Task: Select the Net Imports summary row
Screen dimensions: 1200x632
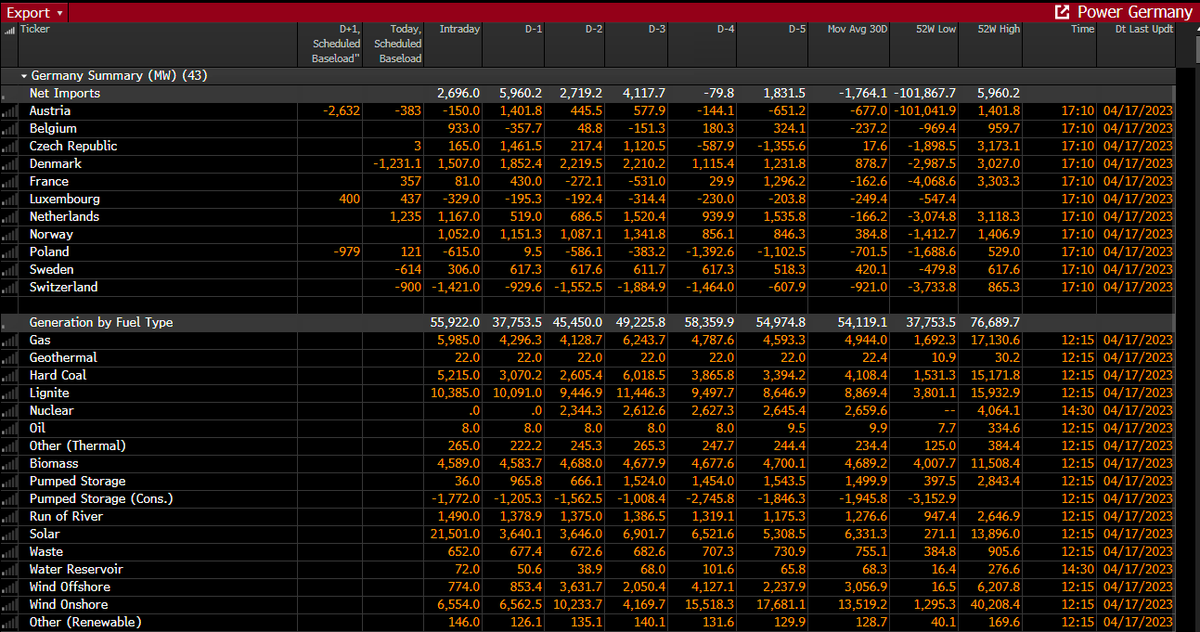Action: (588, 94)
